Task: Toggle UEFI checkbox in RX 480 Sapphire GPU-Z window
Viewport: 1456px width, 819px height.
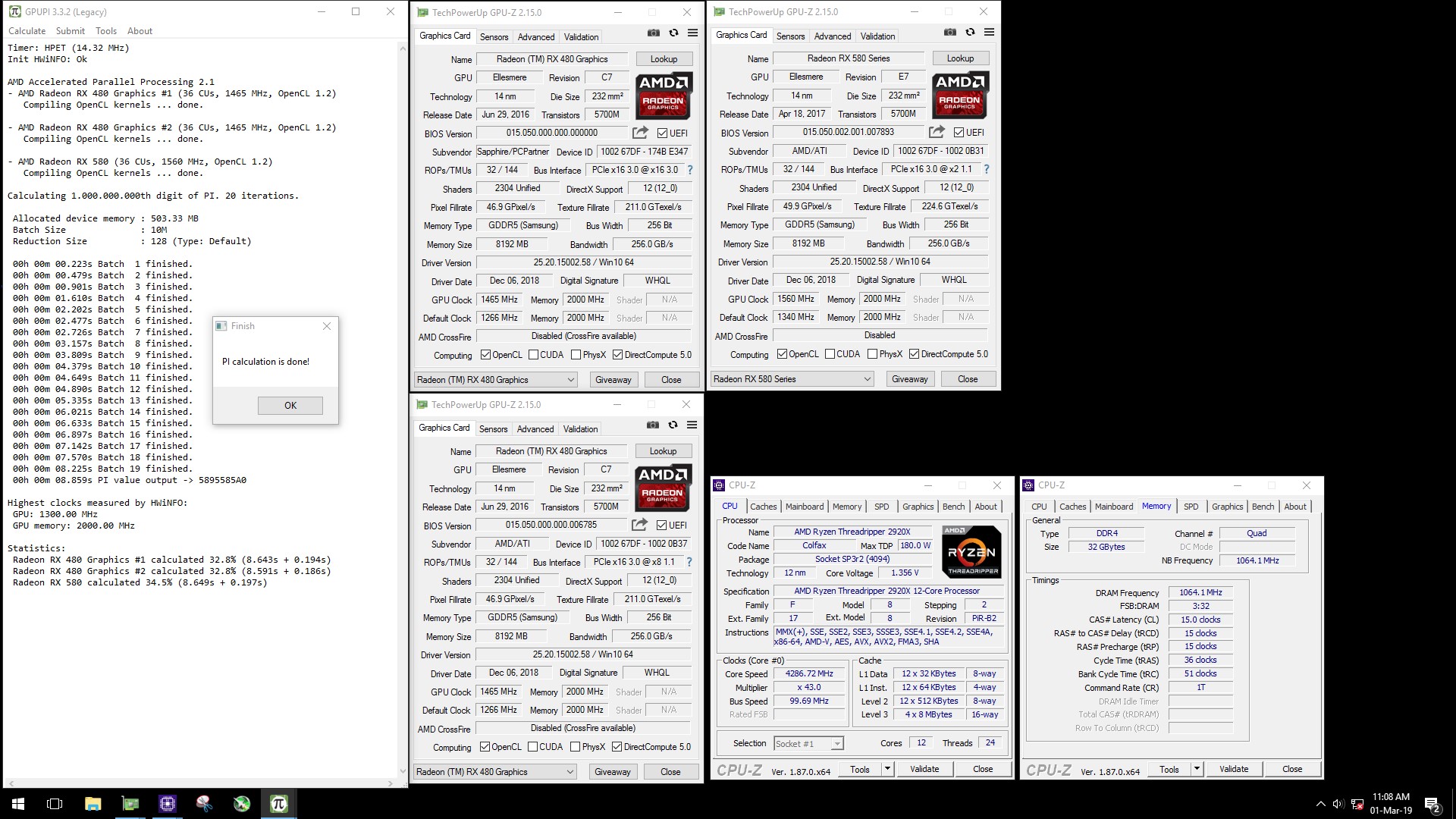Action: [662, 133]
